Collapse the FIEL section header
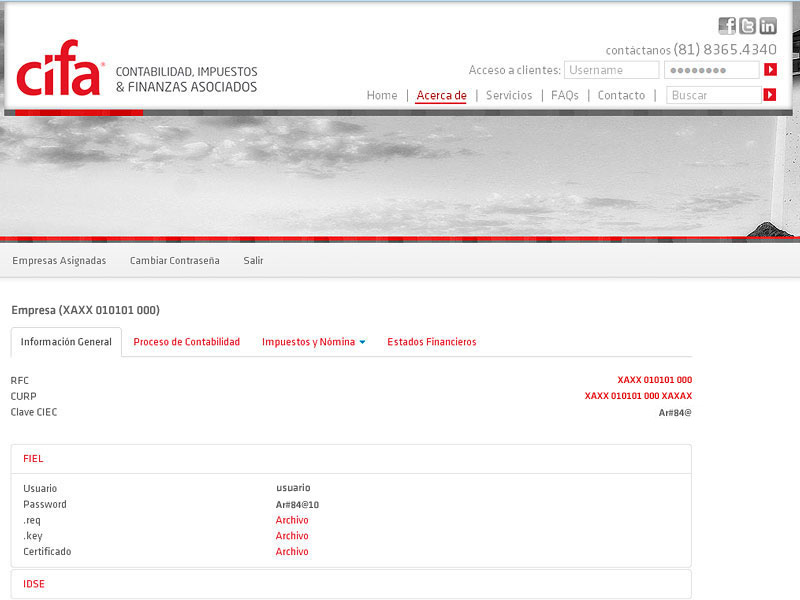 click(x=33, y=459)
